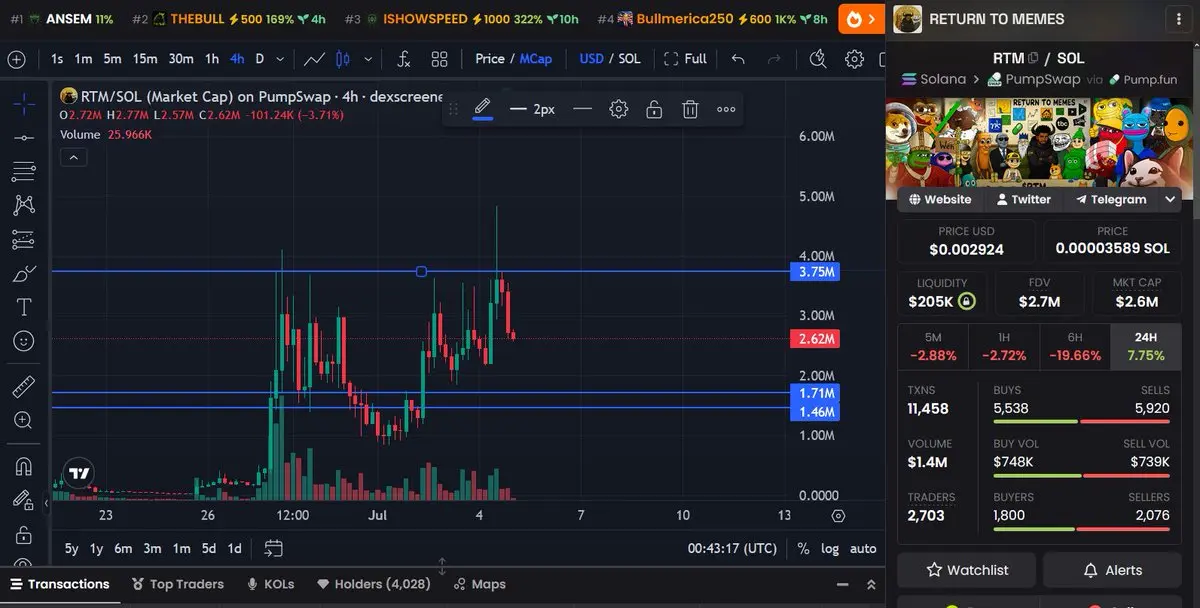1200x608 pixels.
Task: Open the chart type dropdown arrow
Action: coord(369,59)
